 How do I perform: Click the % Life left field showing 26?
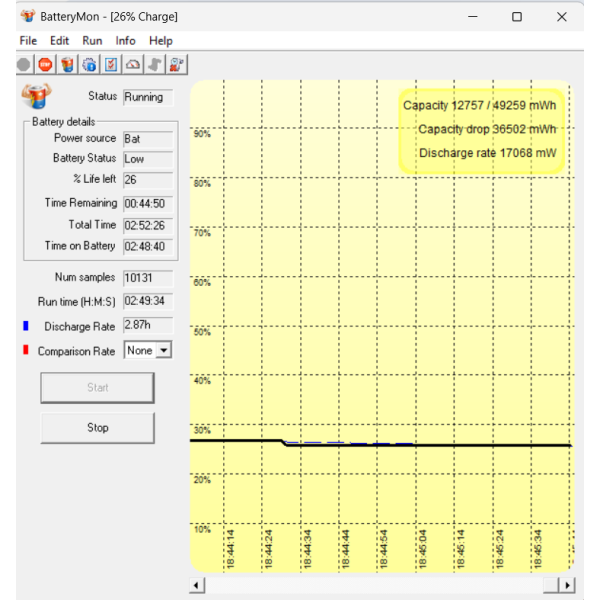tap(148, 180)
